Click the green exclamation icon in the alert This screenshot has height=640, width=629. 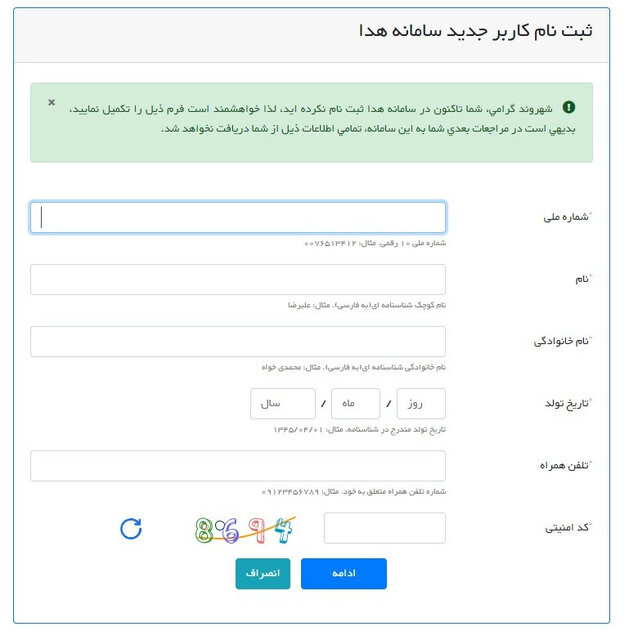(x=569, y=107)
